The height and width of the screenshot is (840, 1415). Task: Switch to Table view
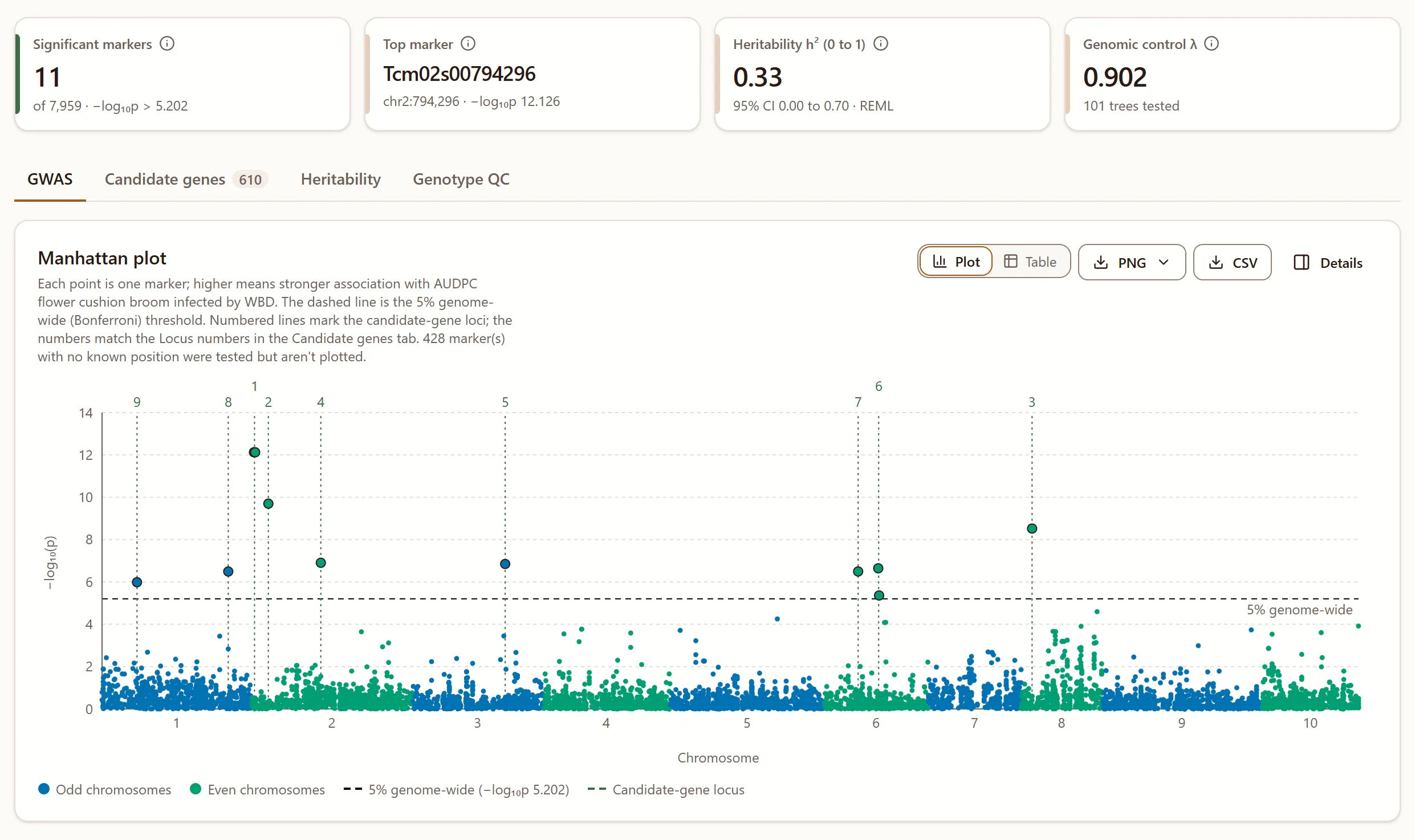[x=1030, y=262]
